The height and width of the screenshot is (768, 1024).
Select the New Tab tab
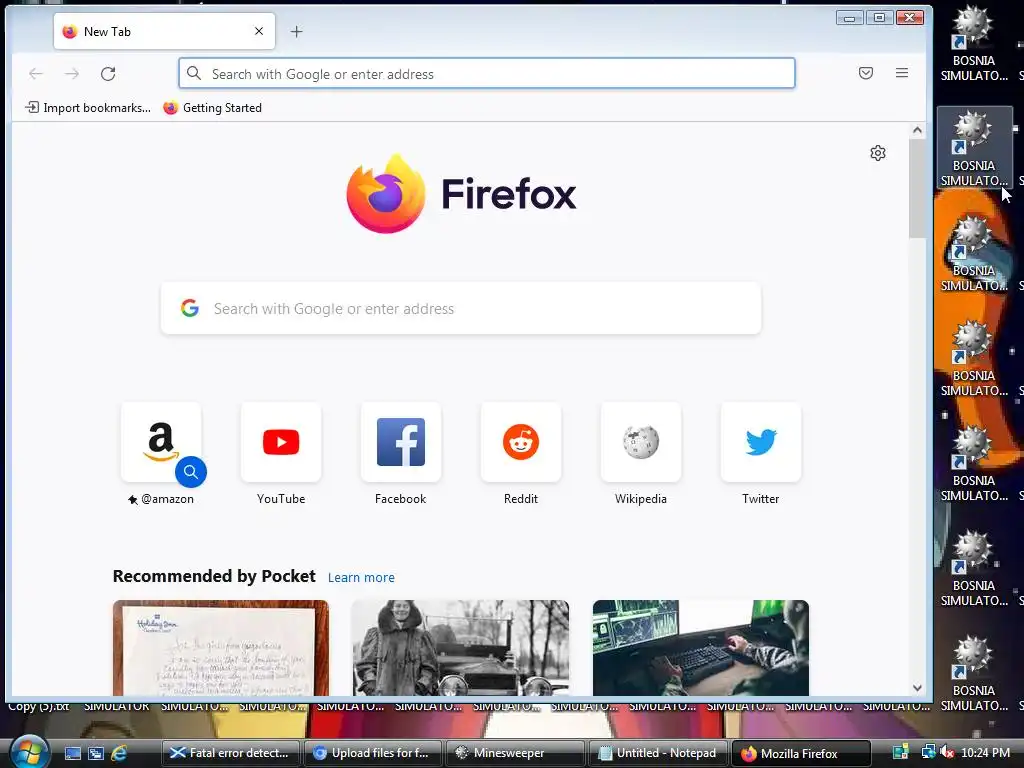165,31
